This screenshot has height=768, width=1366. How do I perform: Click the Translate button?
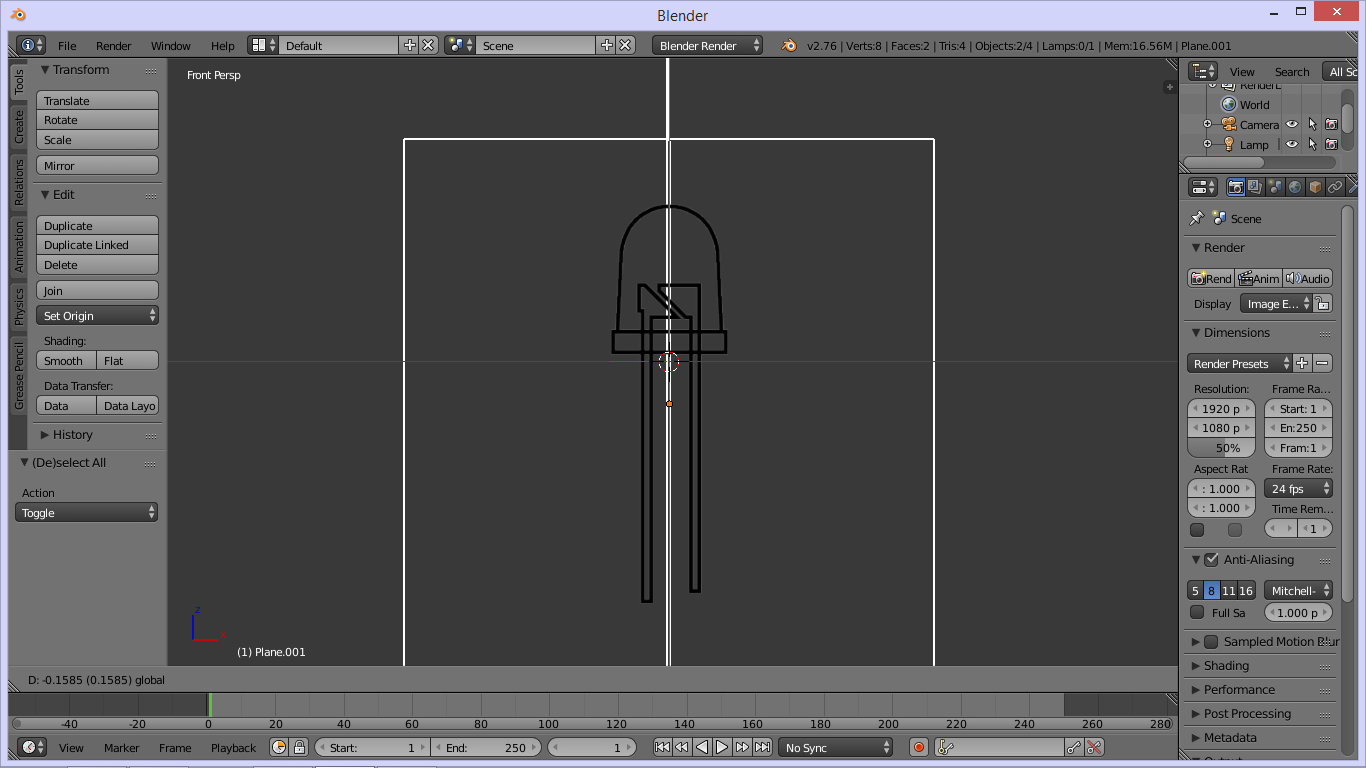click(98, 101)
